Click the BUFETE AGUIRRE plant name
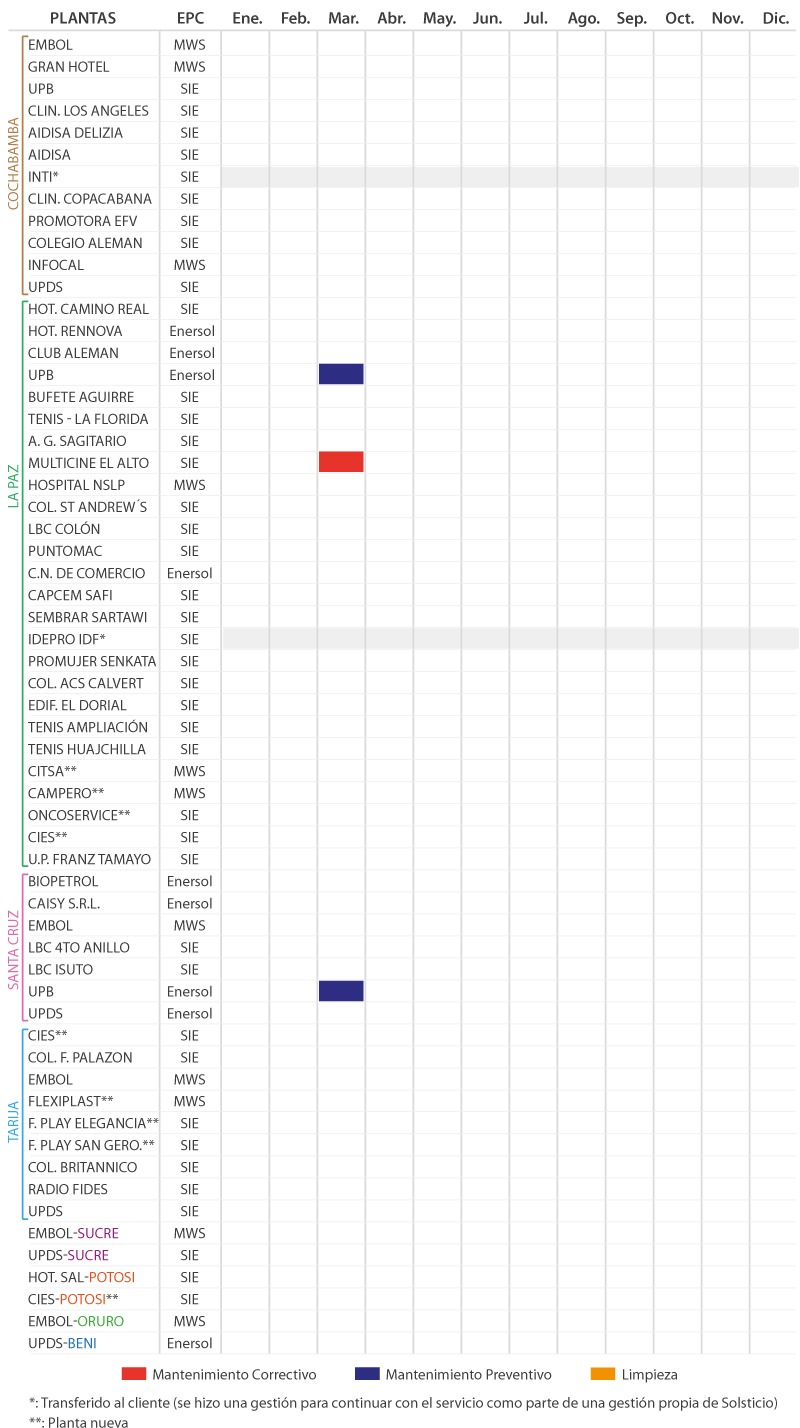This screenshot has width=800, height=1428. coord(81,397)
